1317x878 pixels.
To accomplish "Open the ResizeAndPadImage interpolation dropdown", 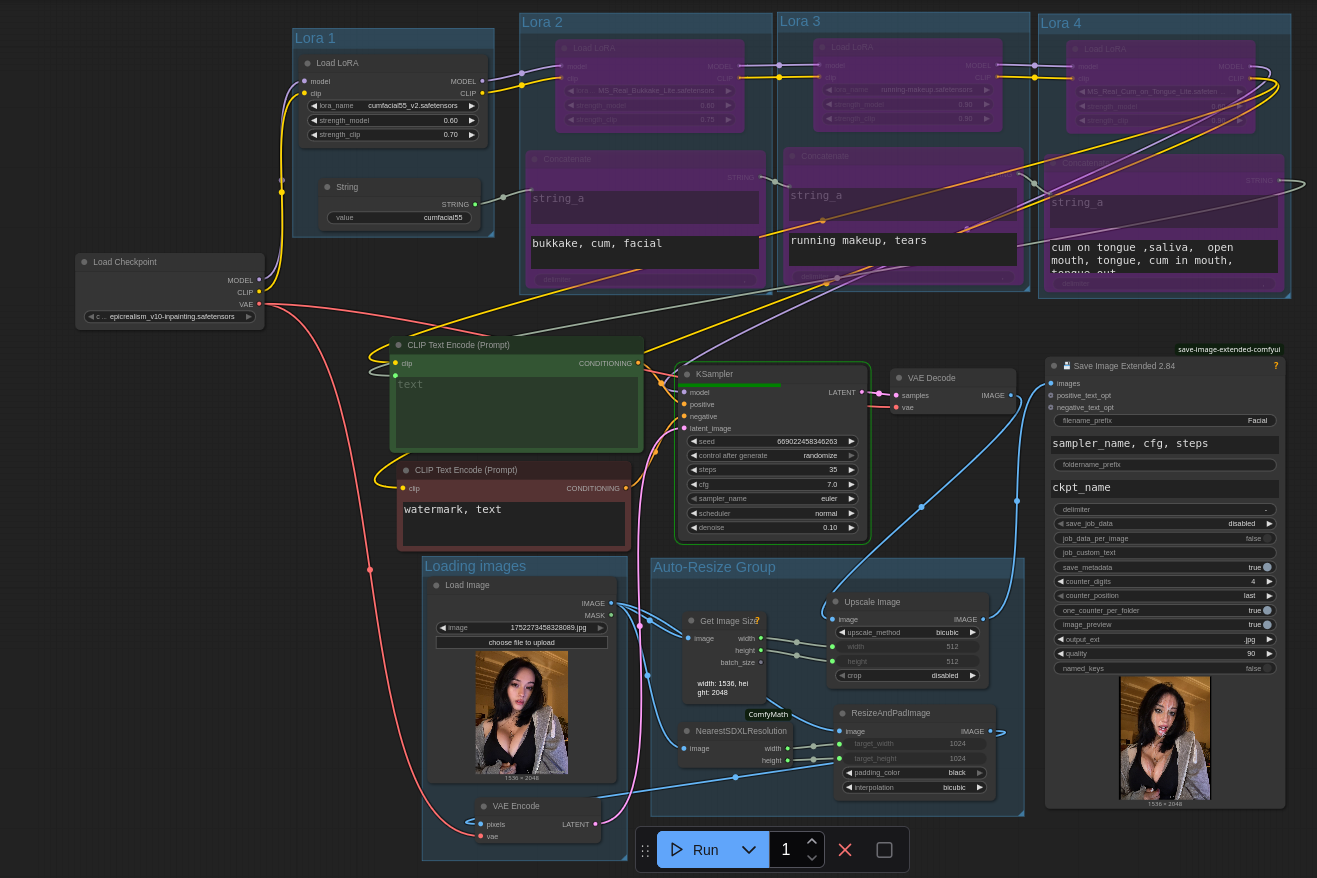I will (915, 787).
